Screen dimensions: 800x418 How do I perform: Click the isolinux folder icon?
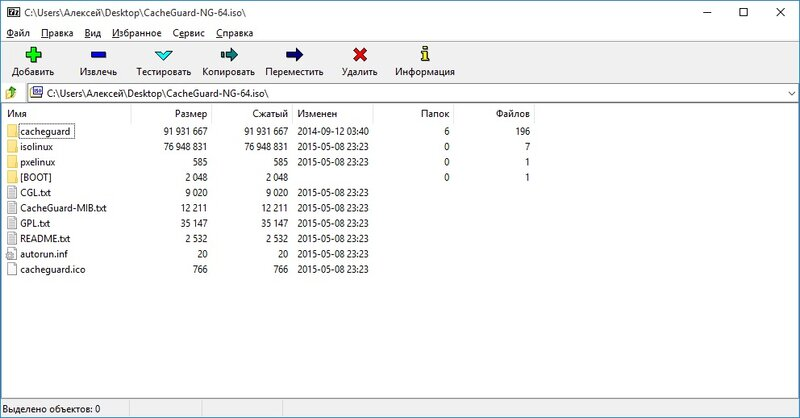click(x=12, y=146)
